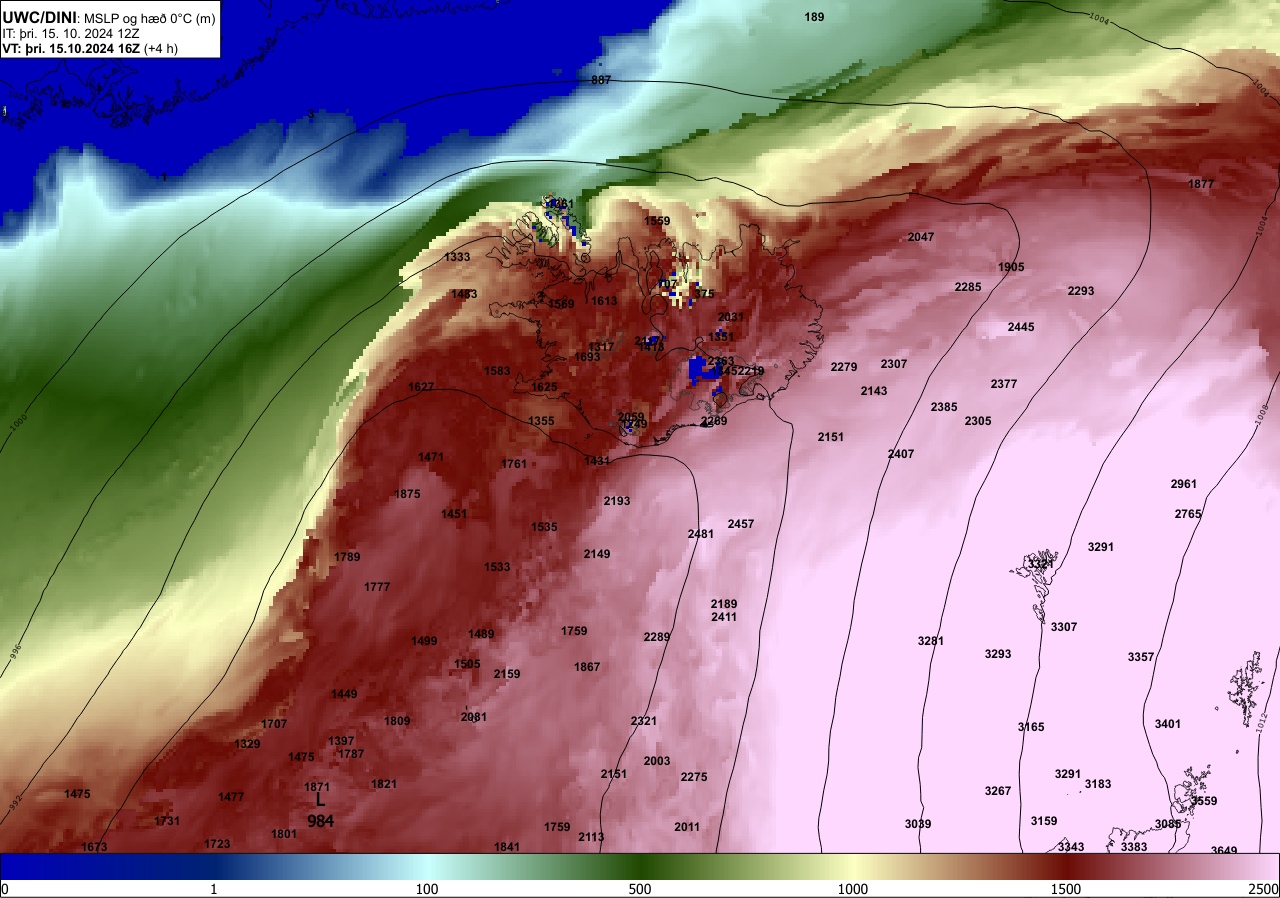The image size is (1280, 898).
Task: Click the 100 tick on color scale
Action: (x=427, y=889)
